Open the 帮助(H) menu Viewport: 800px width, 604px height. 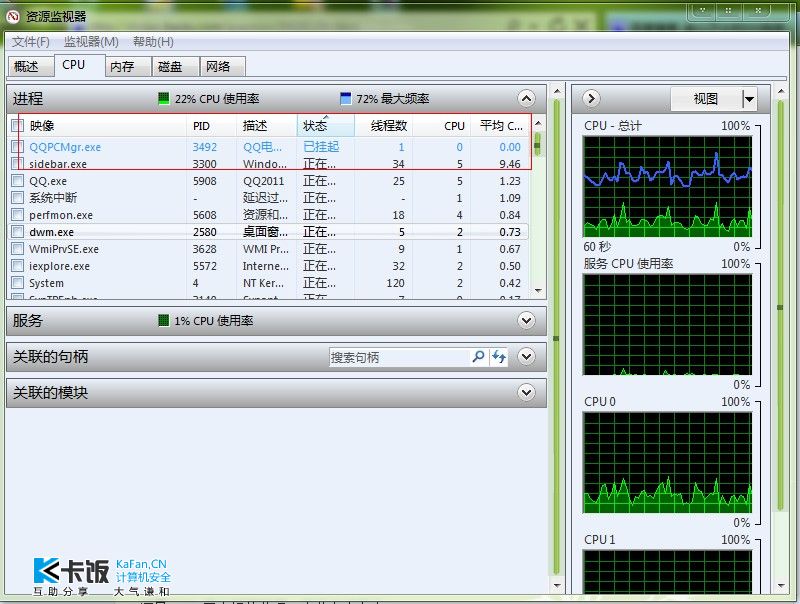[153, 42]
